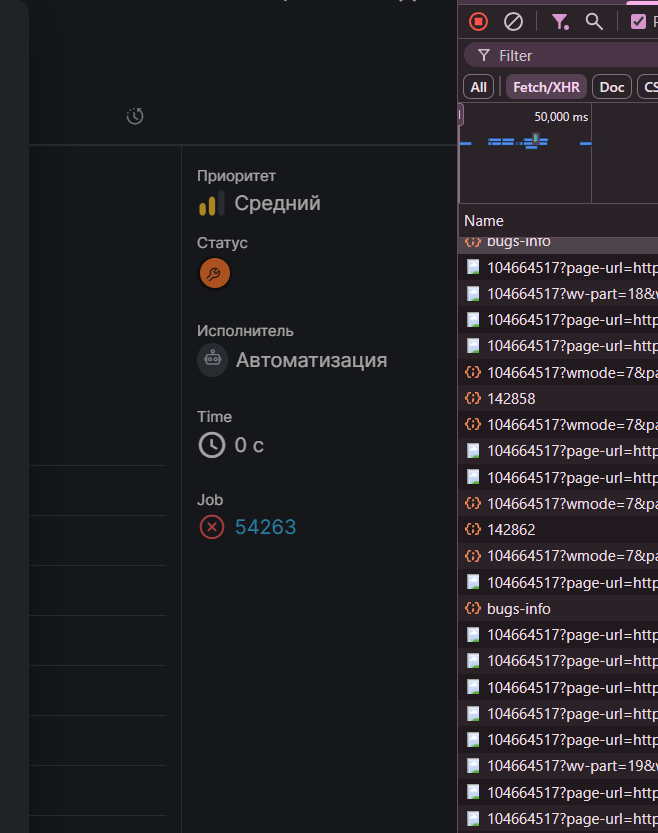This screenshot has height=833, width=658.
Task: Open network search with magnifier icon
Action: click(x=594, y=21)
